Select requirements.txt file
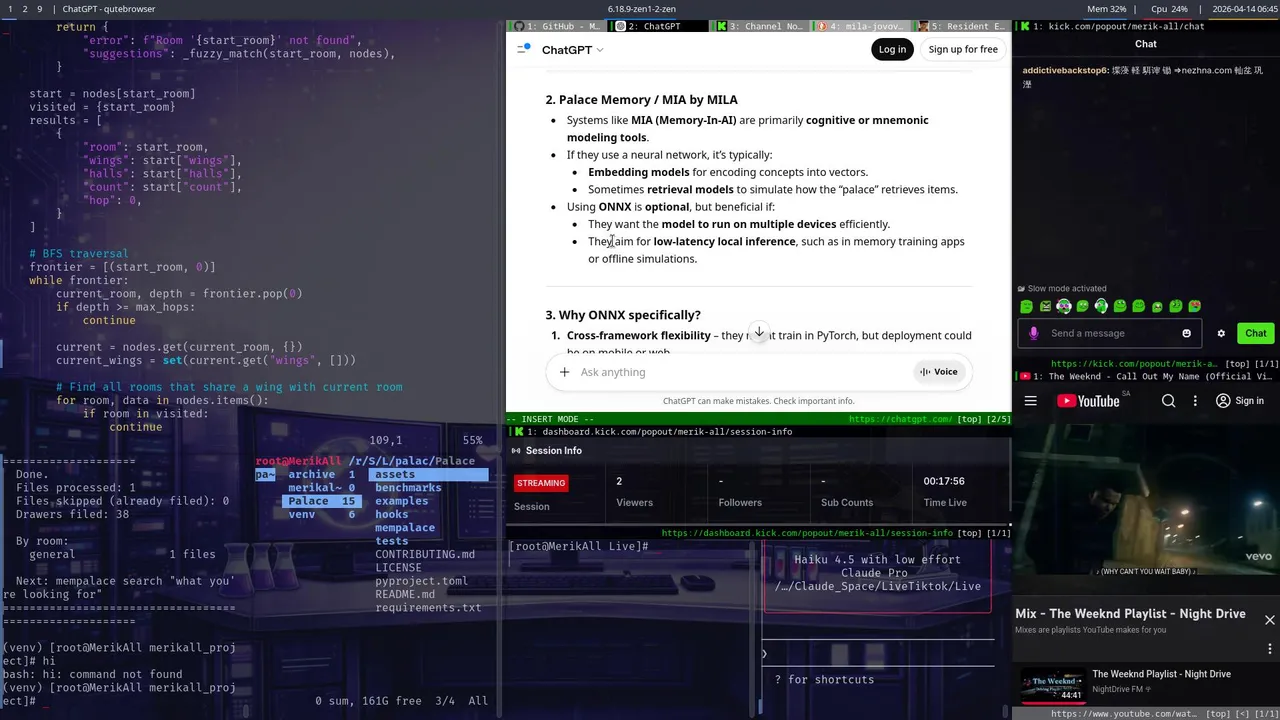 tap(428, 607)
